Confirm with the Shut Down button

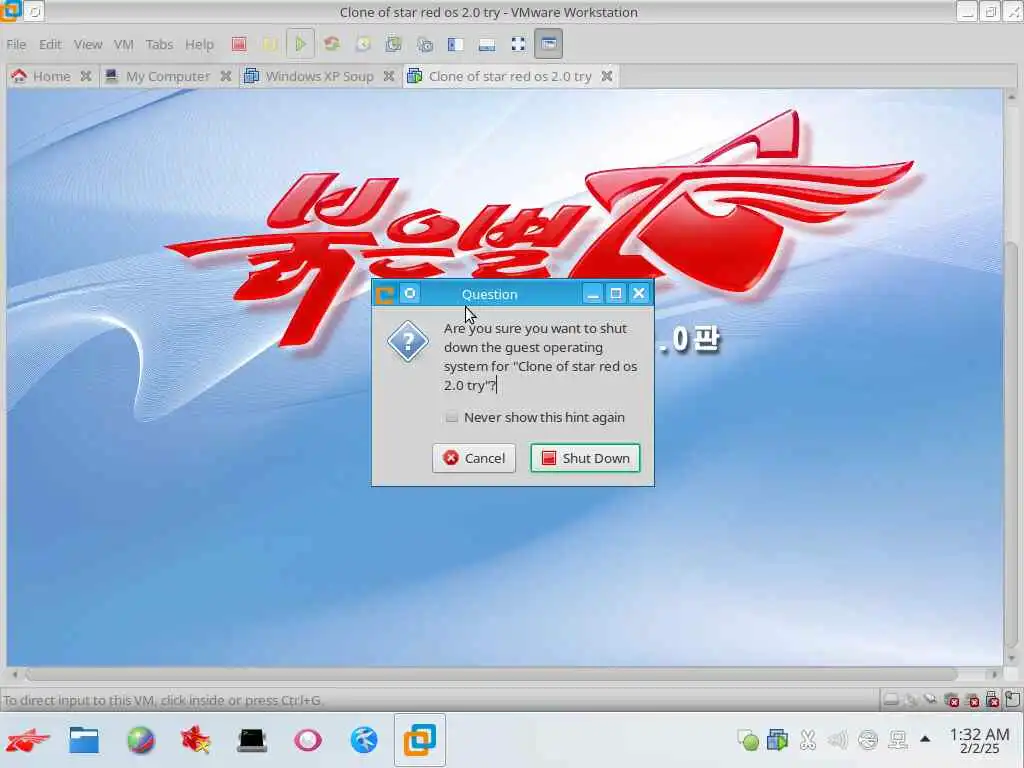585,458
